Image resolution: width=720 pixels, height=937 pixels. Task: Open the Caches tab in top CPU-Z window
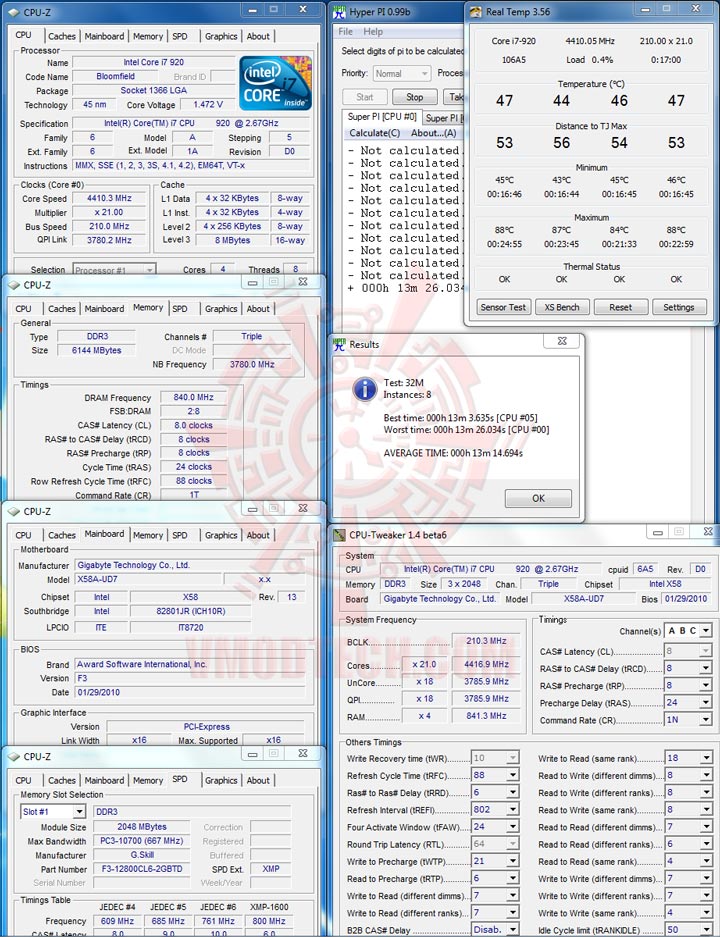coord(62,36)
